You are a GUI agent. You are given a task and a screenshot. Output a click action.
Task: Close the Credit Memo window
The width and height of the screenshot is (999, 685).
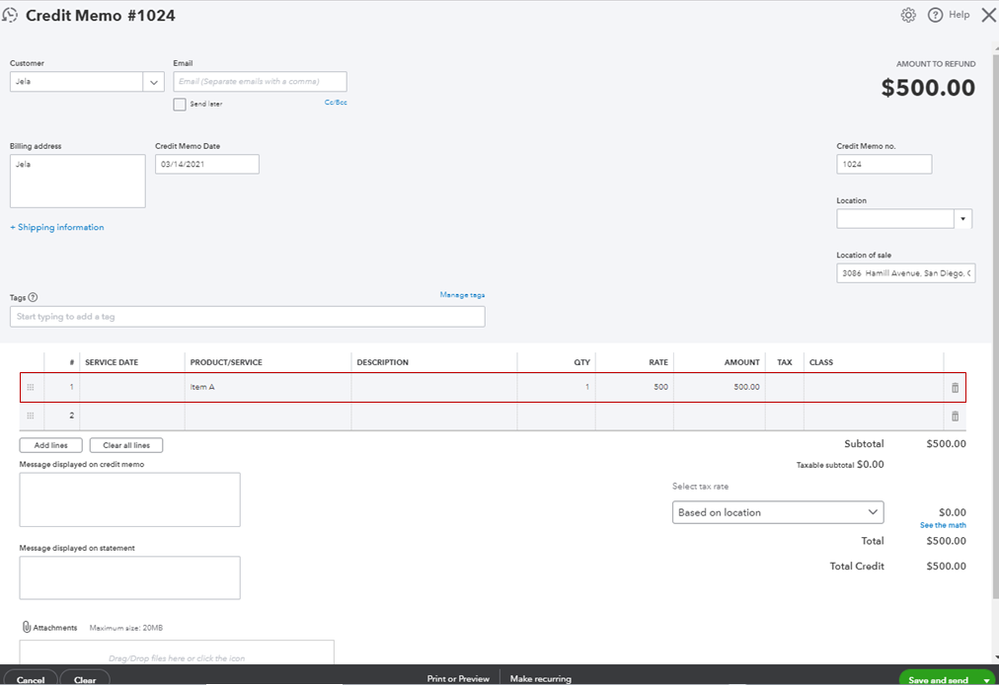tap(989, 15)
